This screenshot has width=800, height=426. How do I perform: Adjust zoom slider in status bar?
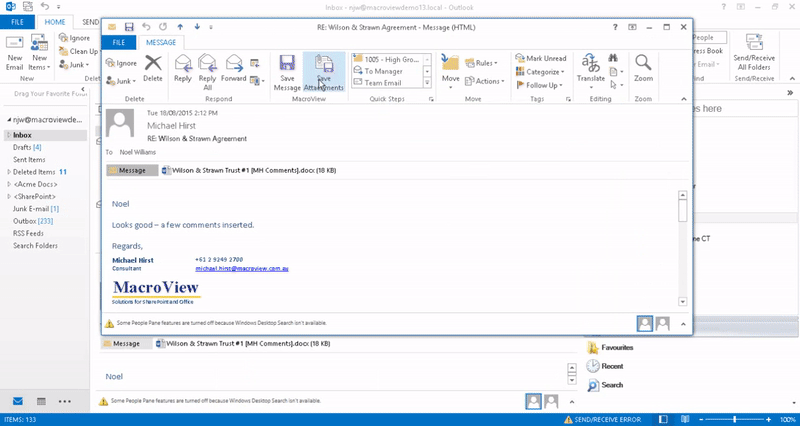tap(735, 419)
